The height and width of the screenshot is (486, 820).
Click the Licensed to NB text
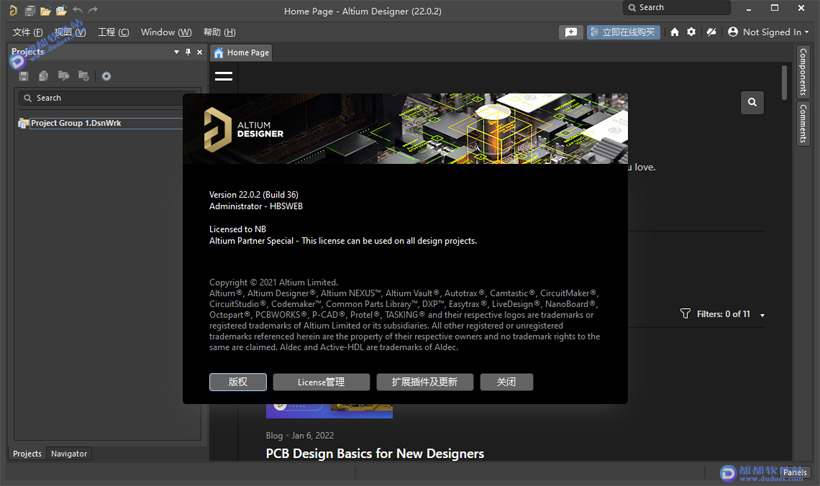pyautogui.click(x=237, y=229)
